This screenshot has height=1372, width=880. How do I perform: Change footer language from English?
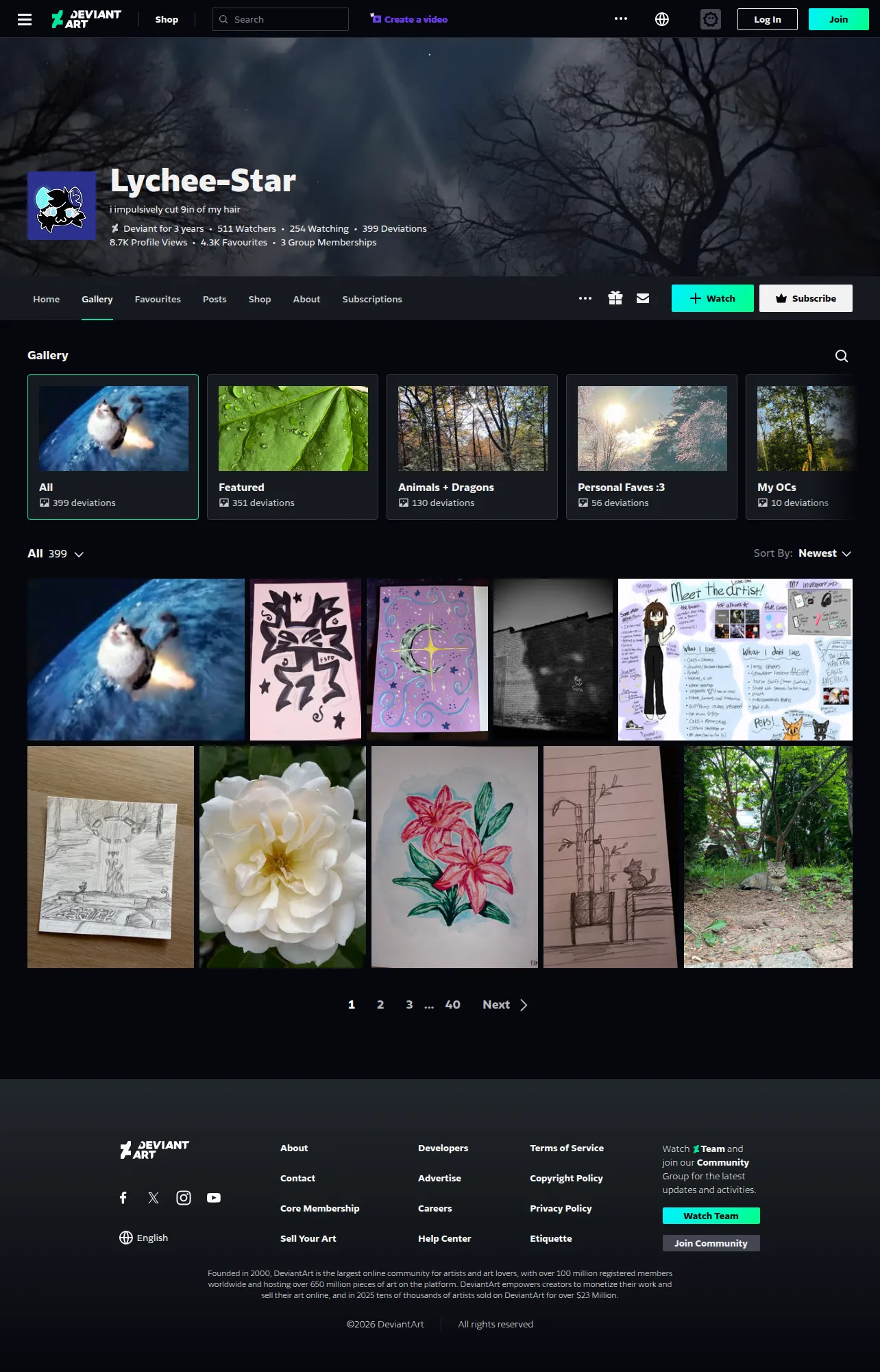coord(143,1238)
